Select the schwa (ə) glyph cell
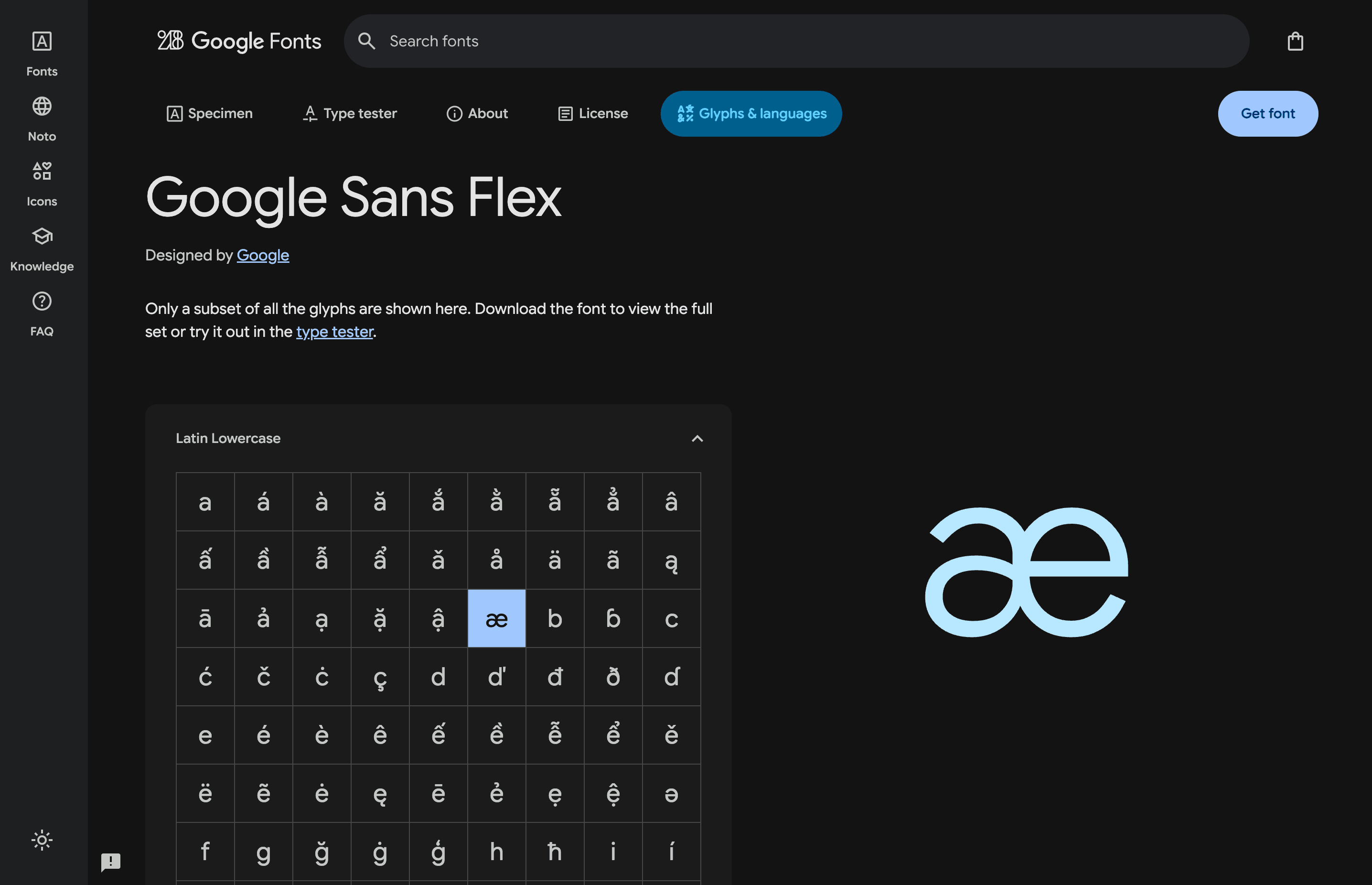Viewport: 1372px width, 885px height. tap(671, 794)
